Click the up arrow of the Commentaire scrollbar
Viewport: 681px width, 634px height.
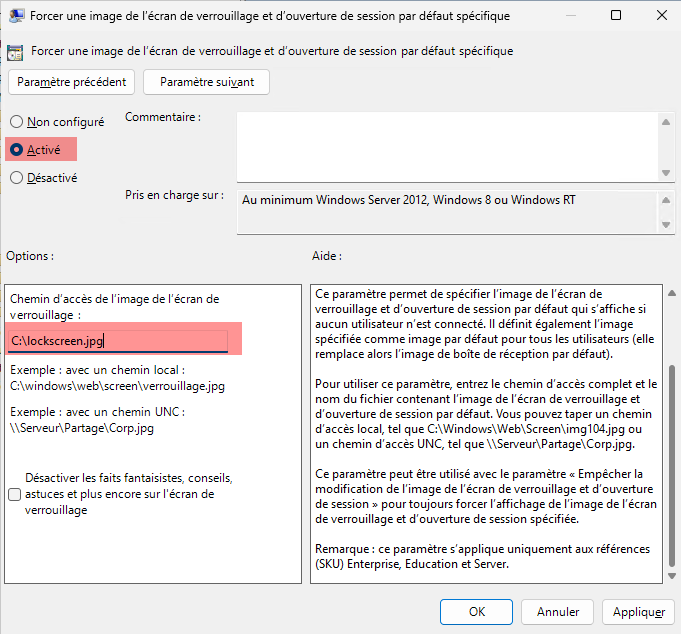[665, 122]
